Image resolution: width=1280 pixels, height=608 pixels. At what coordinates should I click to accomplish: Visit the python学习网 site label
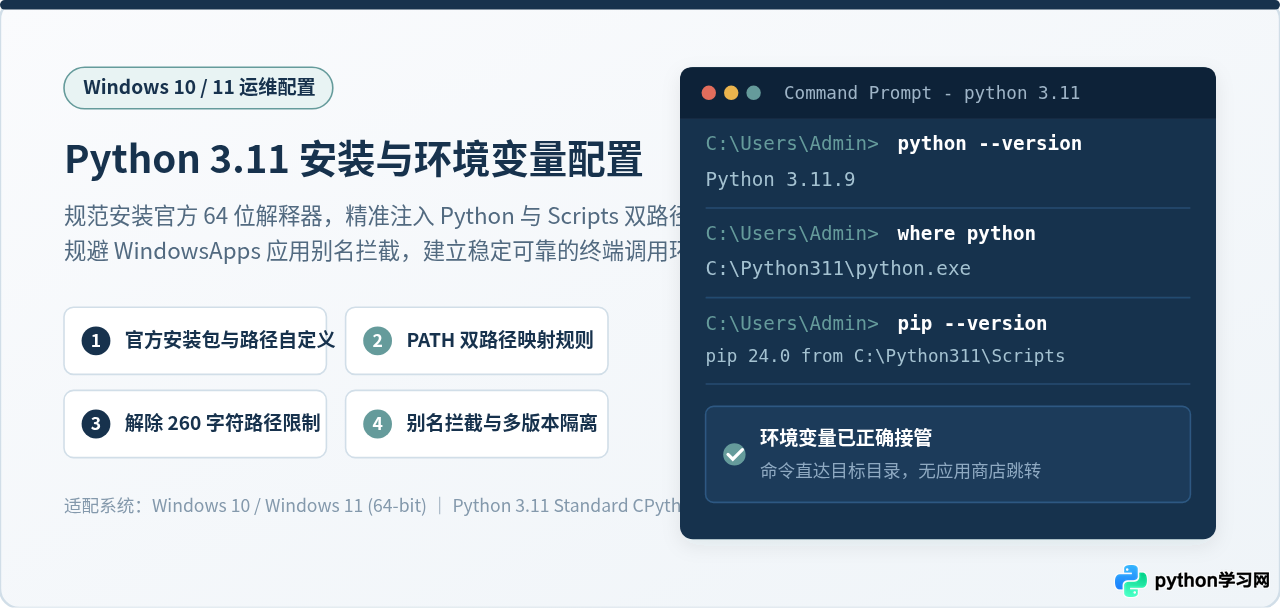[x=1211, y=581]
